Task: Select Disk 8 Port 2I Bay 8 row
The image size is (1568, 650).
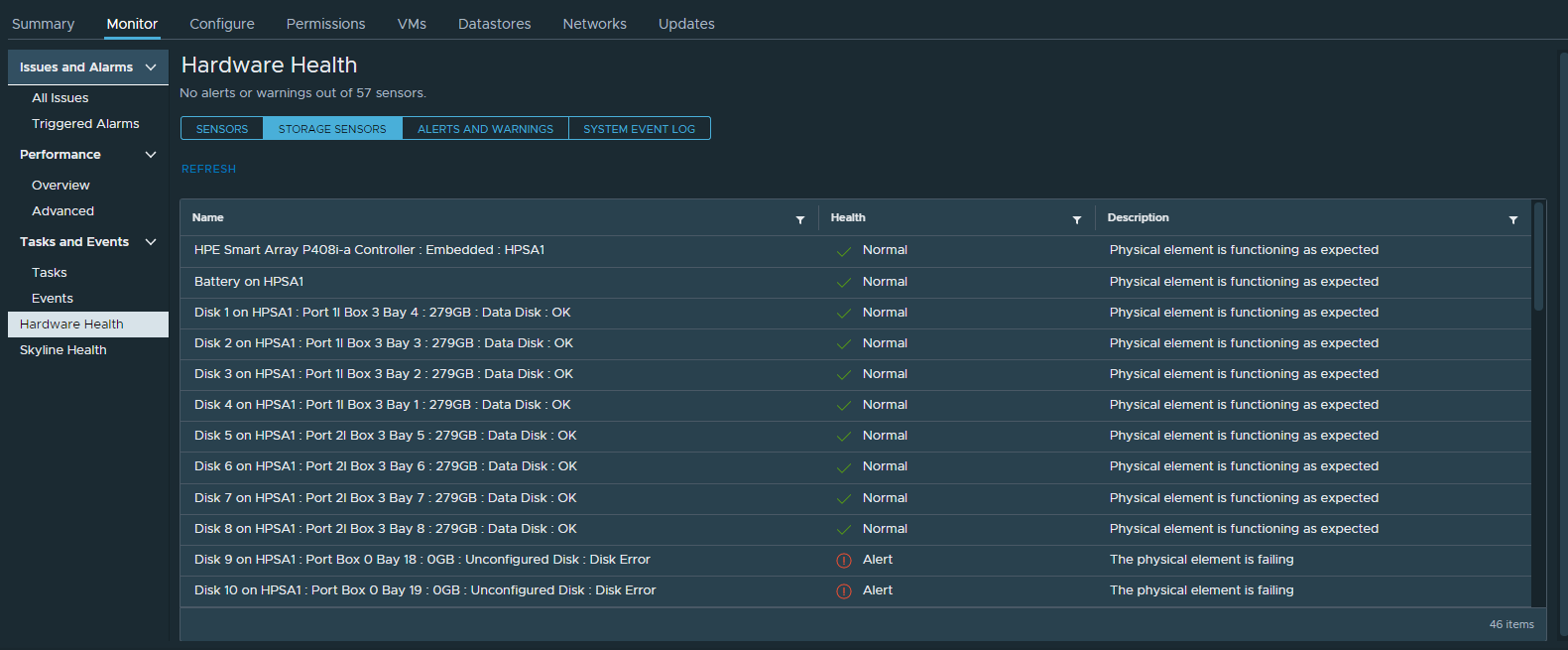Action: click(x=856, y=530)
